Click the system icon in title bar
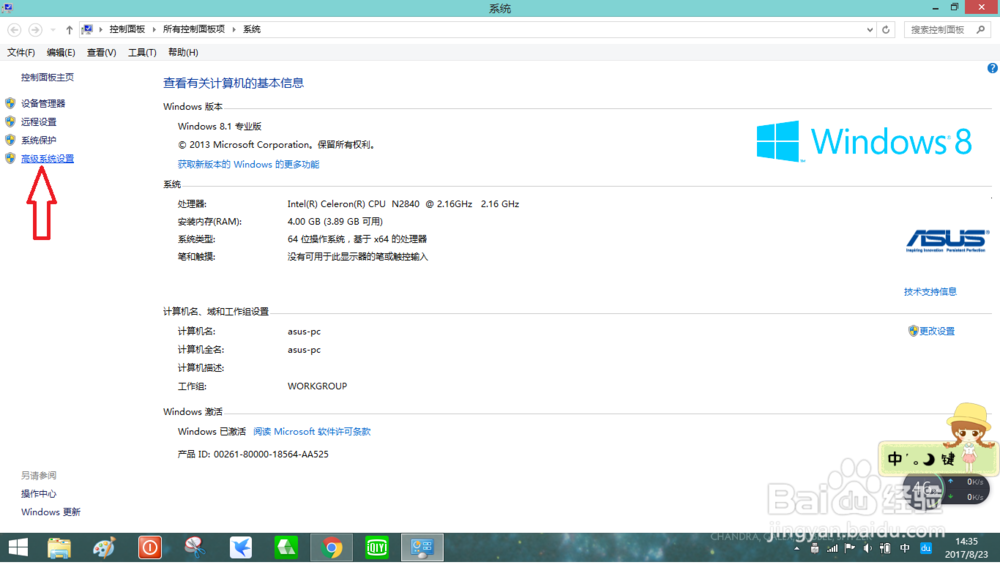 coord(7,8)
